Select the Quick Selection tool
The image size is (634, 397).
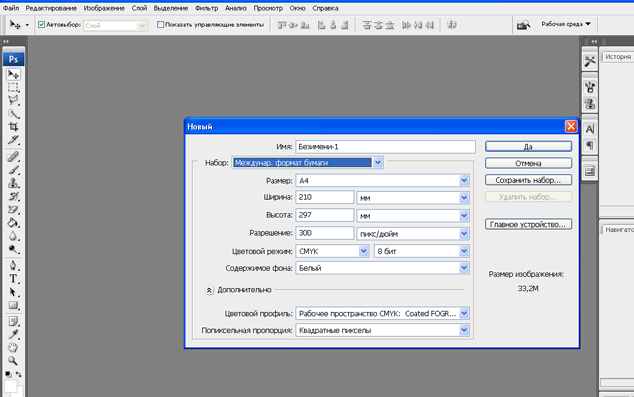(x=13, y=114)
